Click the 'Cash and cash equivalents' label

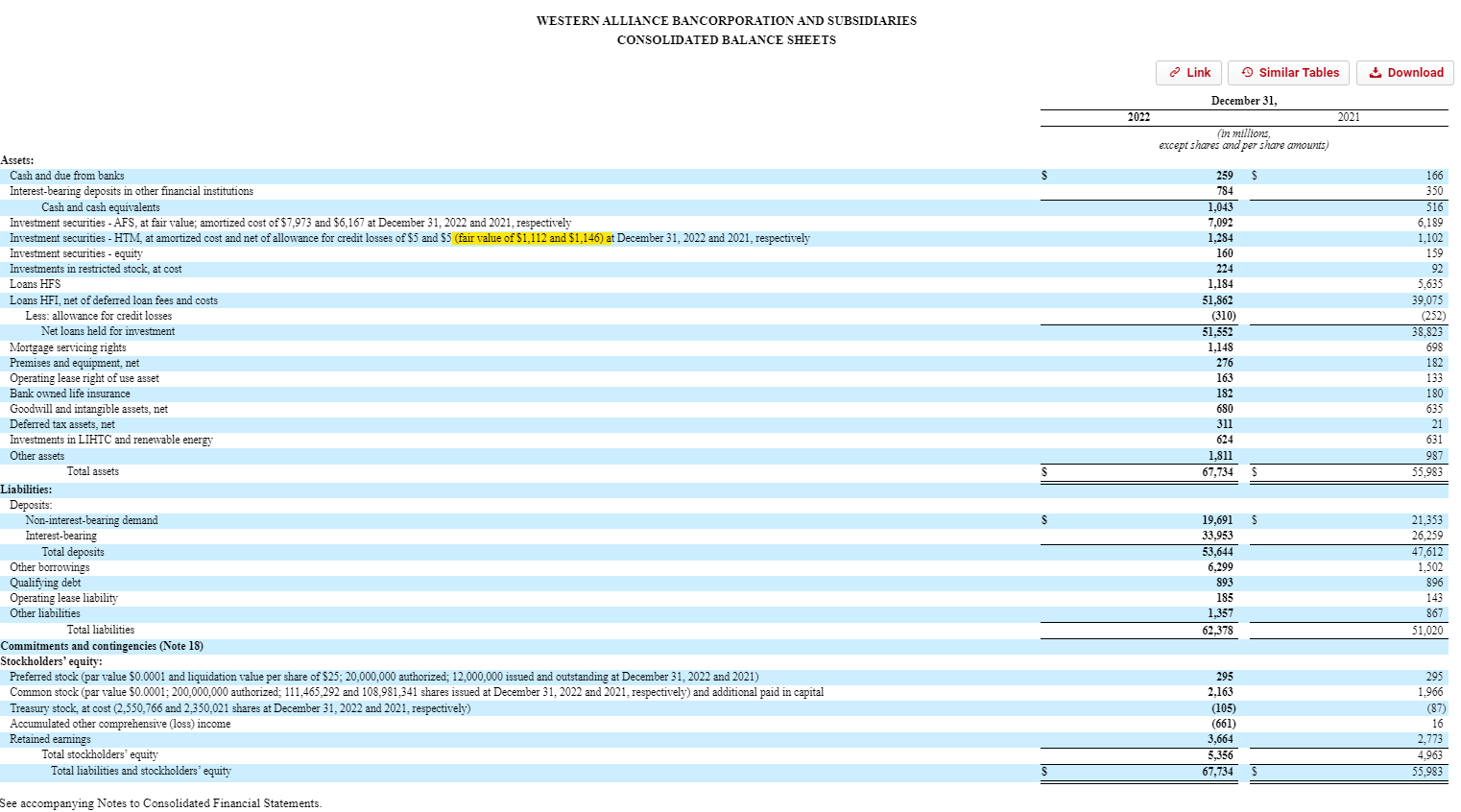tap(101, 207)
